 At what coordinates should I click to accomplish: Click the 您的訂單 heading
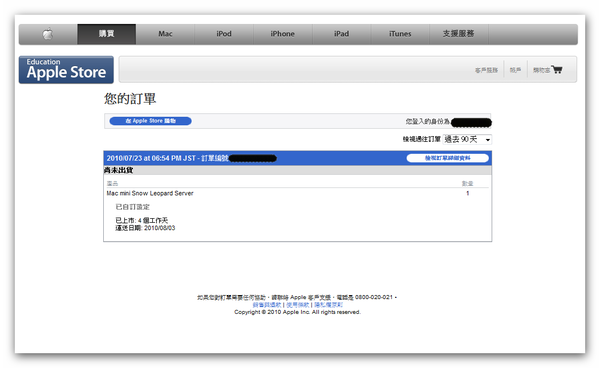click(x=130, y=99)
